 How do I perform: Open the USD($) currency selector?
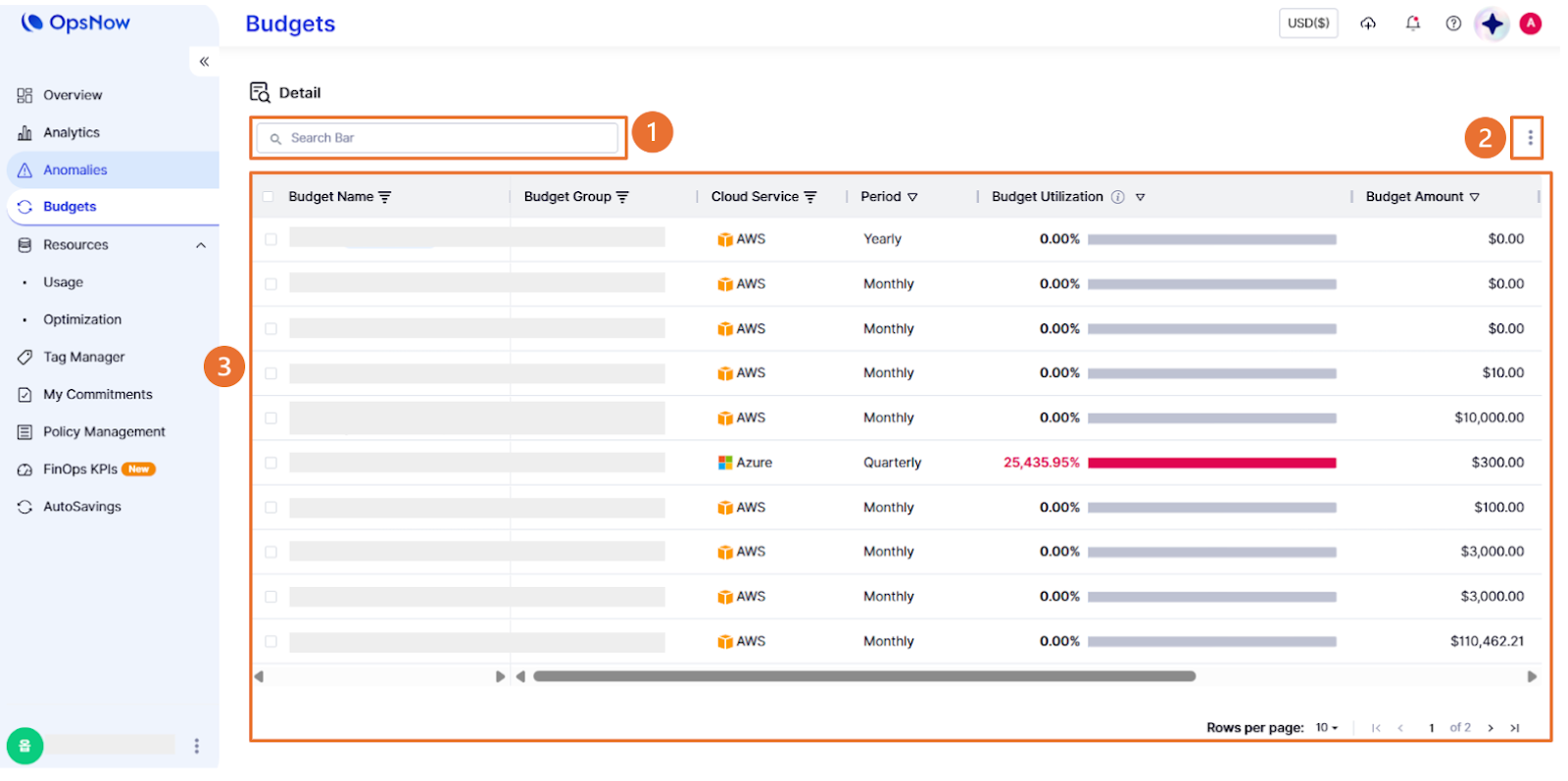pyautogui.click(x=1307, y=24)
